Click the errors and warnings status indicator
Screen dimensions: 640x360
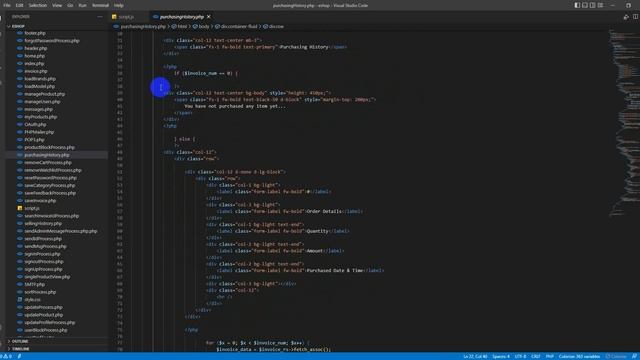(7, 356)
